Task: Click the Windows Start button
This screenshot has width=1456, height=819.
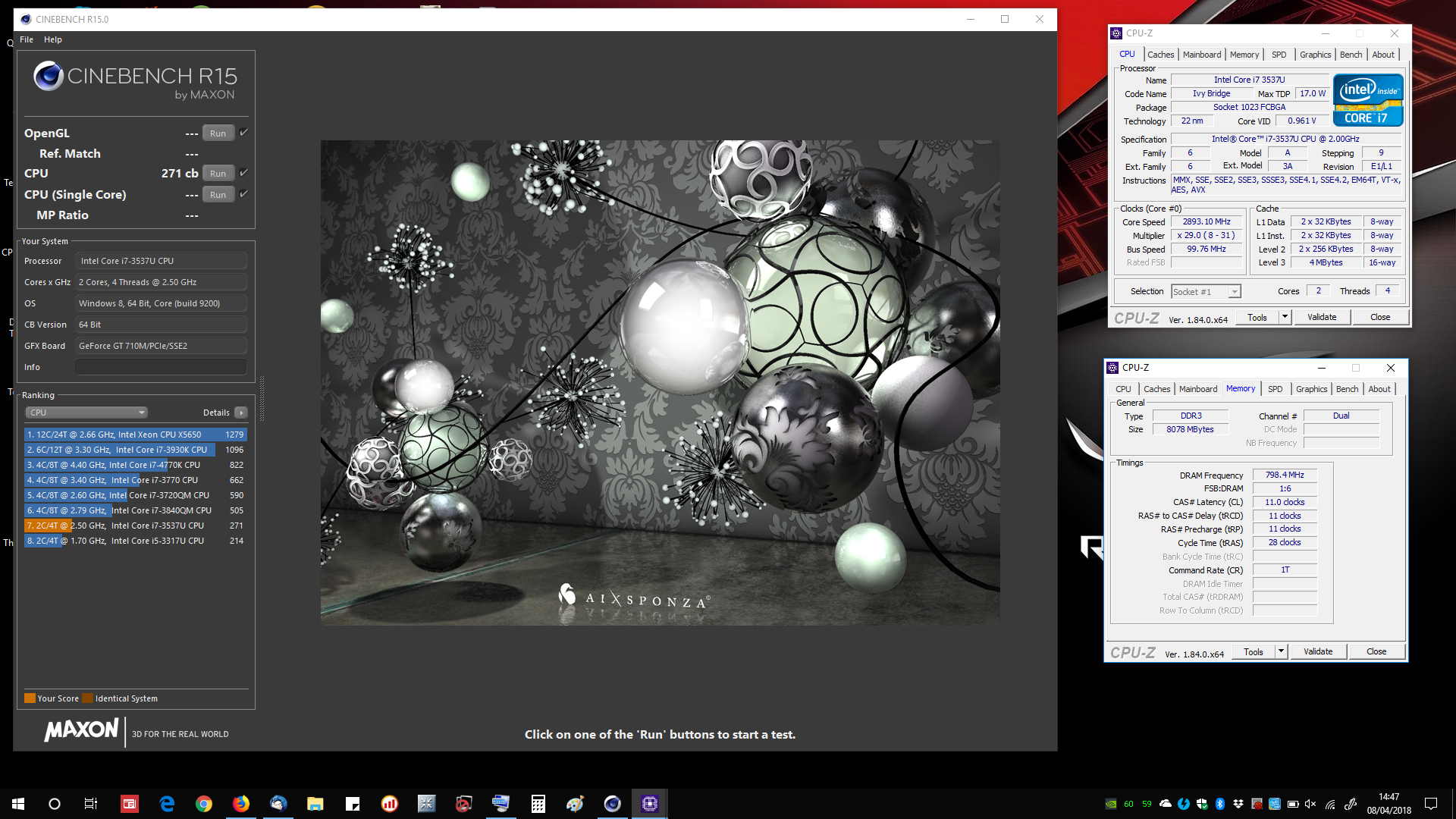Action: 18,804
